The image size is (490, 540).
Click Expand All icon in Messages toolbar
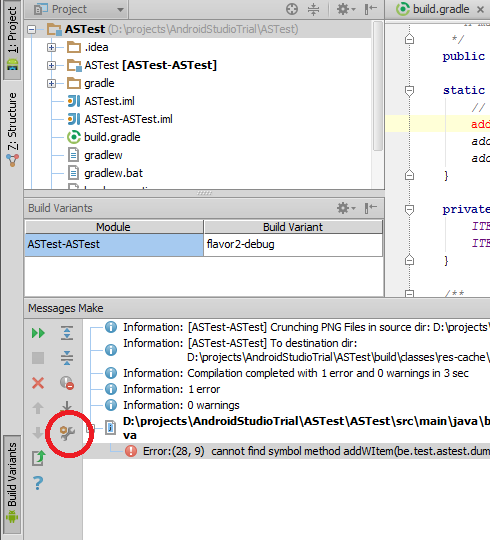(x=67, y=333)
